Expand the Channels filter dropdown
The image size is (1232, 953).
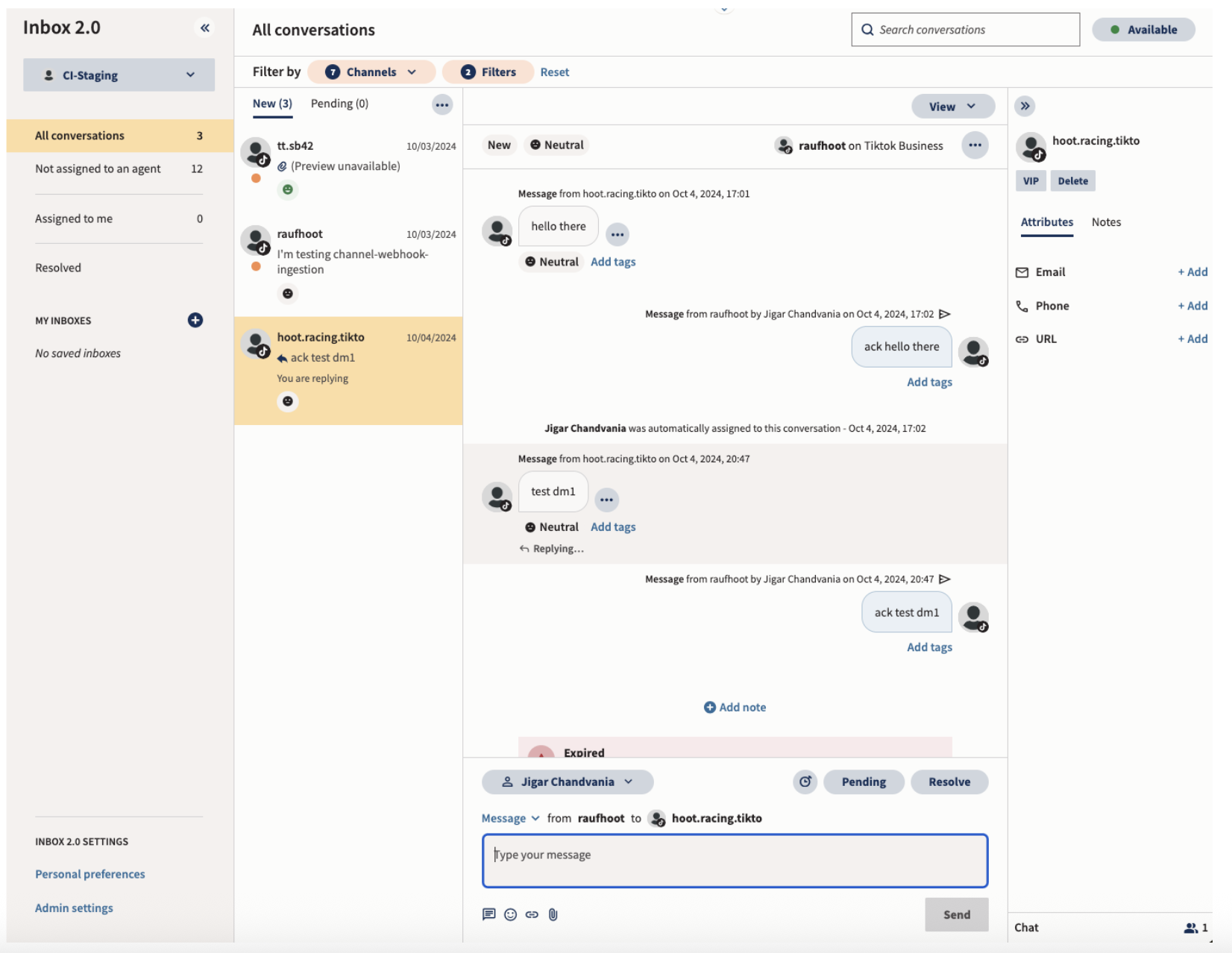[x=371, y=72]
